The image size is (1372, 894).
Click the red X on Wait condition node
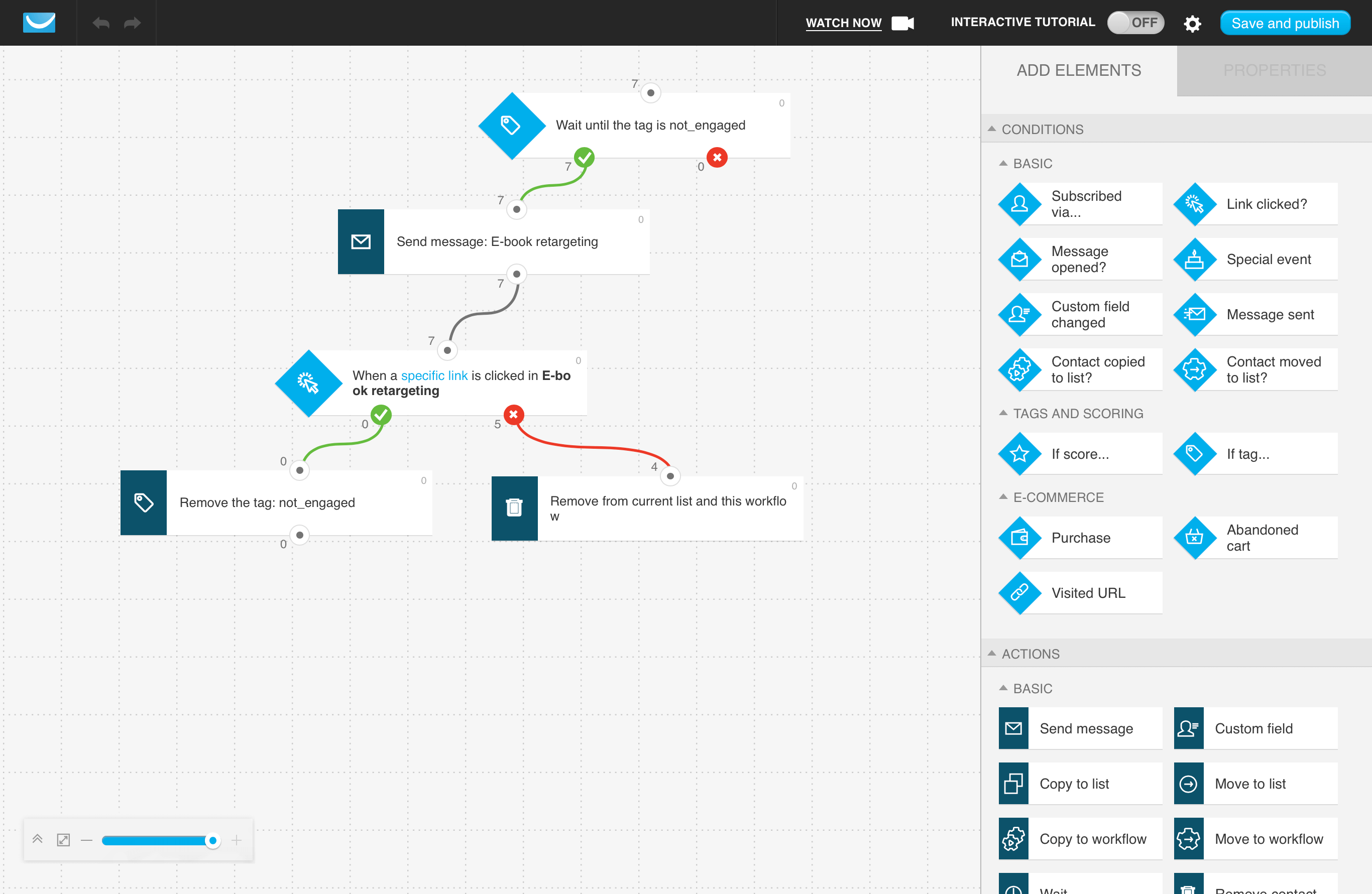[x=717, y=157]
